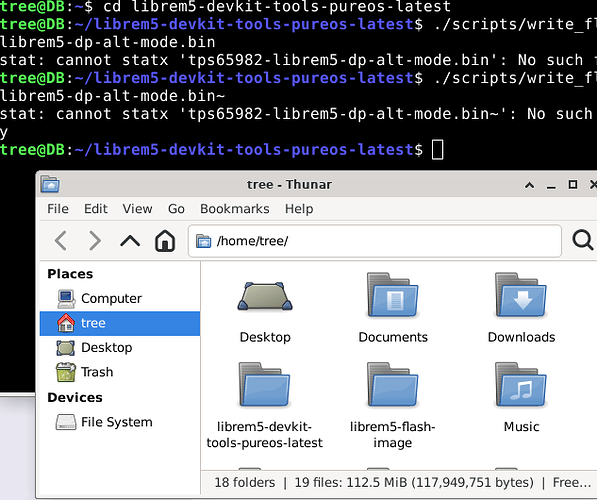Open the Desktop folder icon in the file view
This screenshot has width=597, height=500.
265,297
